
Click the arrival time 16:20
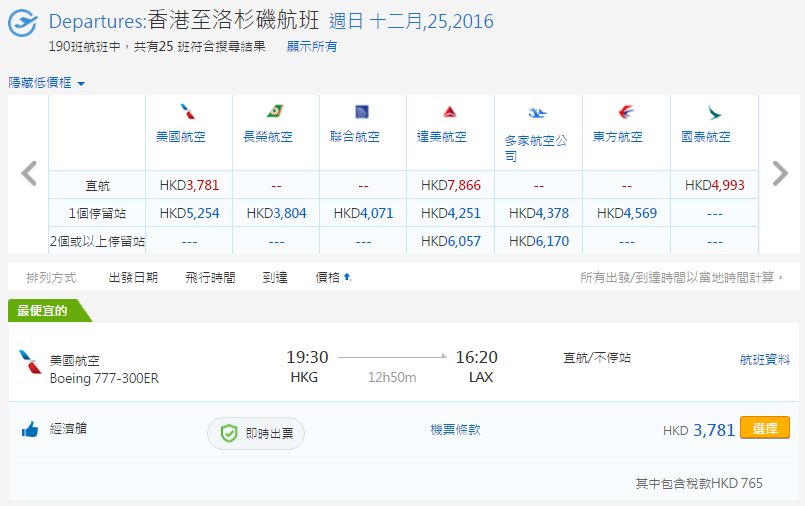(477, 357)
